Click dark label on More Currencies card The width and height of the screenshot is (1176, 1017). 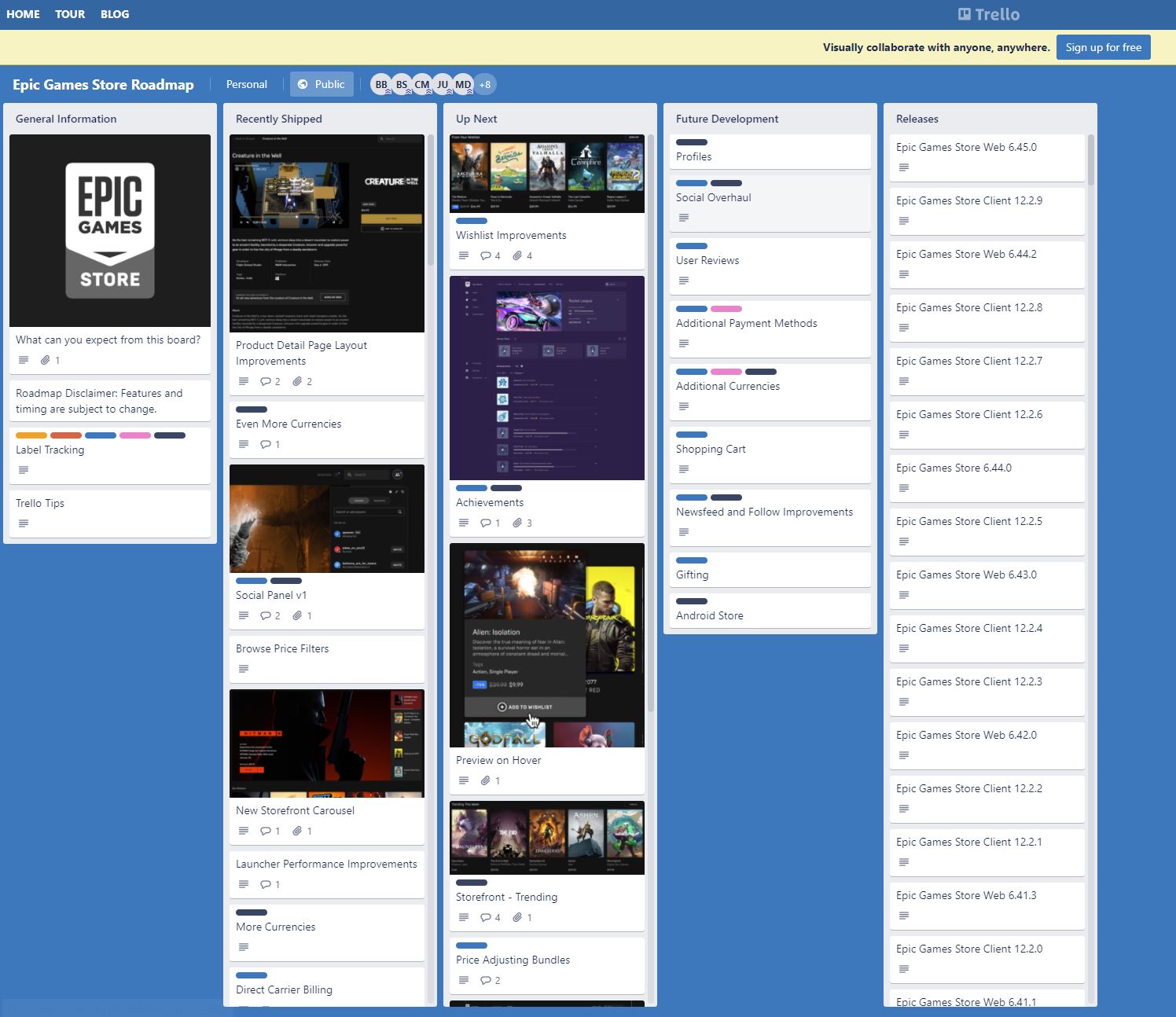(252, 912)
